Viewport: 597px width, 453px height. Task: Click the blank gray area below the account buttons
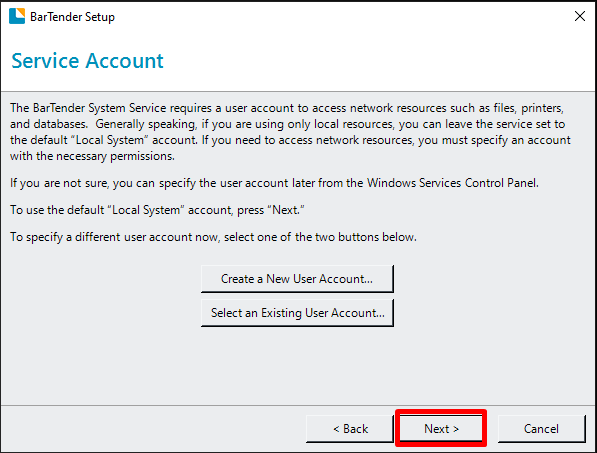tap(297, 365)
